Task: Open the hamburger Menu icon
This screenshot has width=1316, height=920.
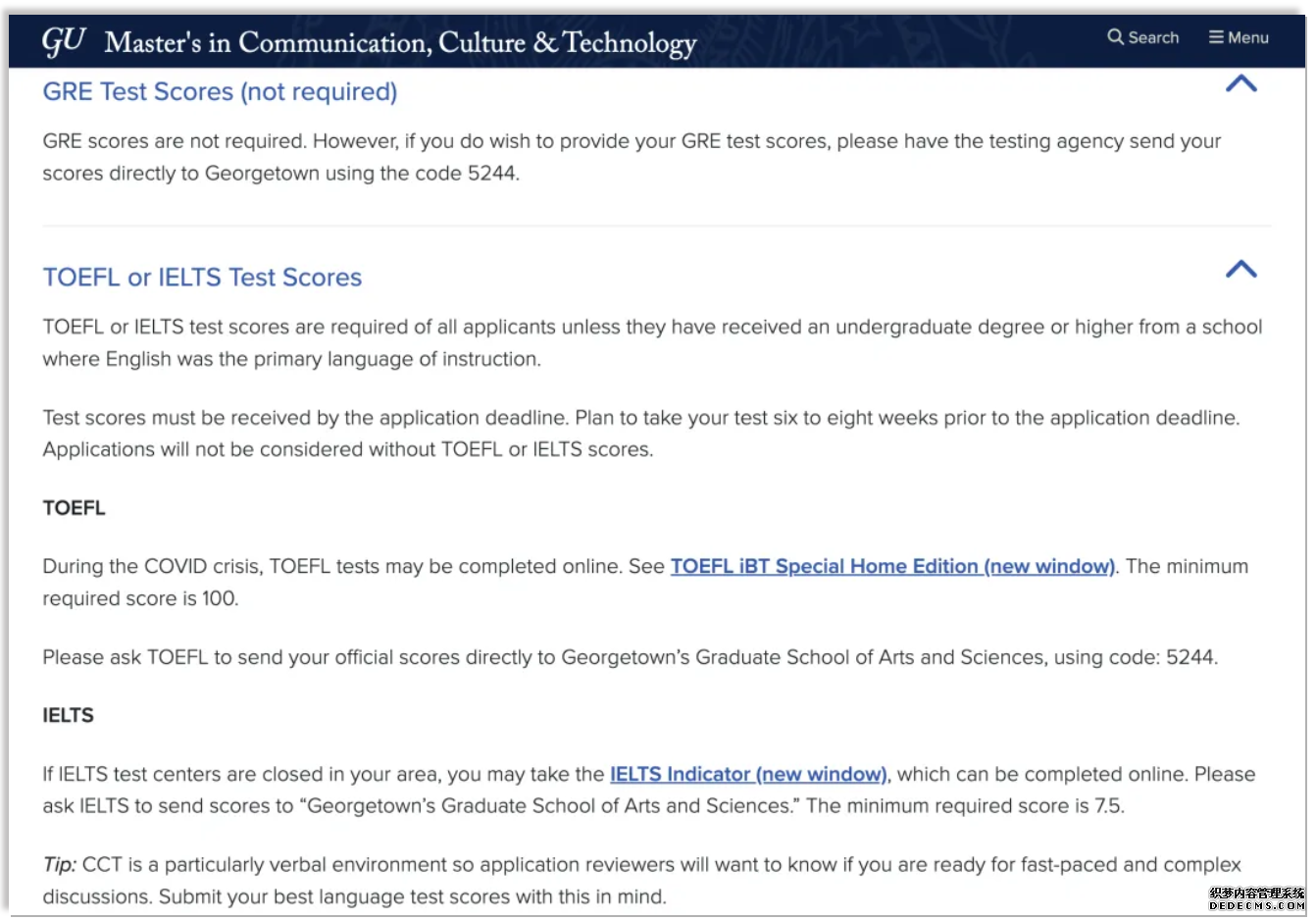Action: [x=1216, y=37]
